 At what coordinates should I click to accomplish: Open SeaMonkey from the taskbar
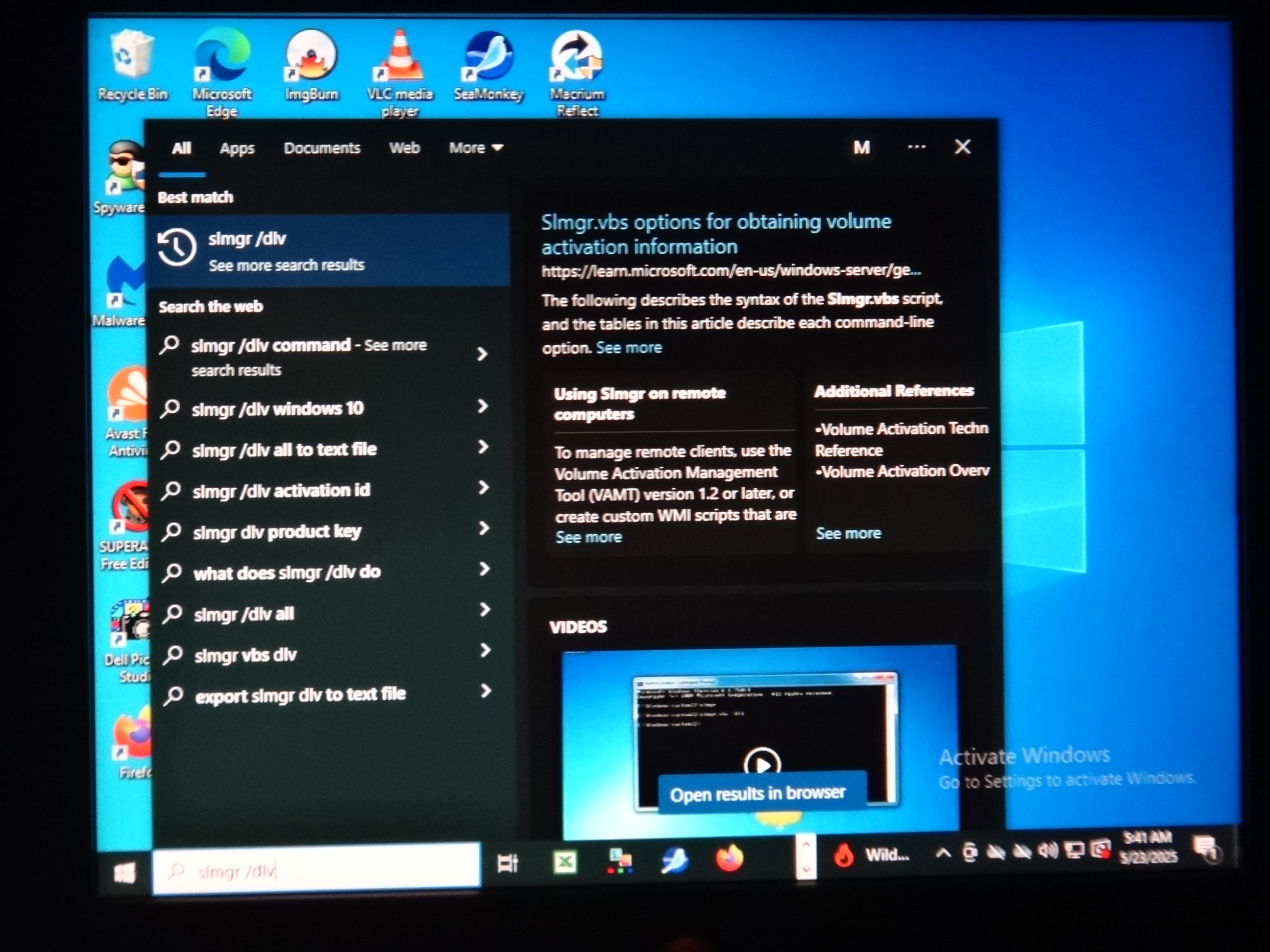point(675,861)
